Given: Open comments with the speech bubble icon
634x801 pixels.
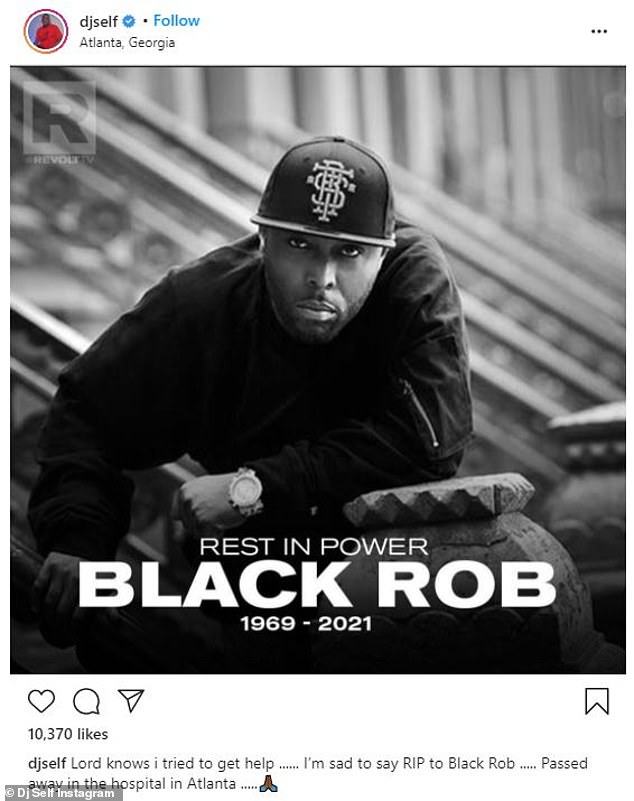Looking at the screenshot, I should coord(86,701).
